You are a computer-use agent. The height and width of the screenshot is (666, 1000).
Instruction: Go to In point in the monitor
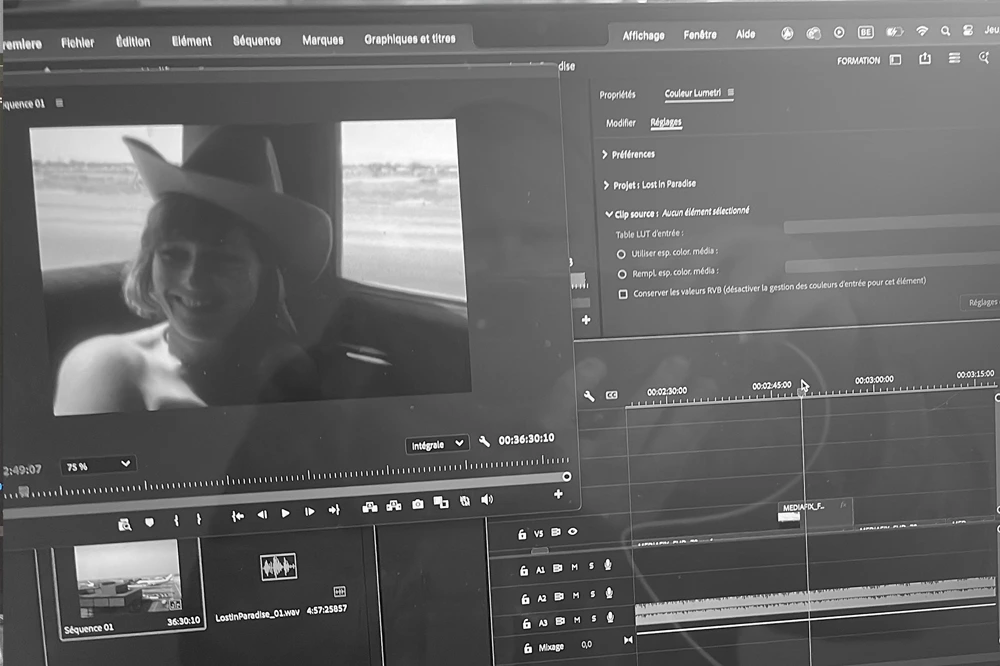tap(237, 516)
